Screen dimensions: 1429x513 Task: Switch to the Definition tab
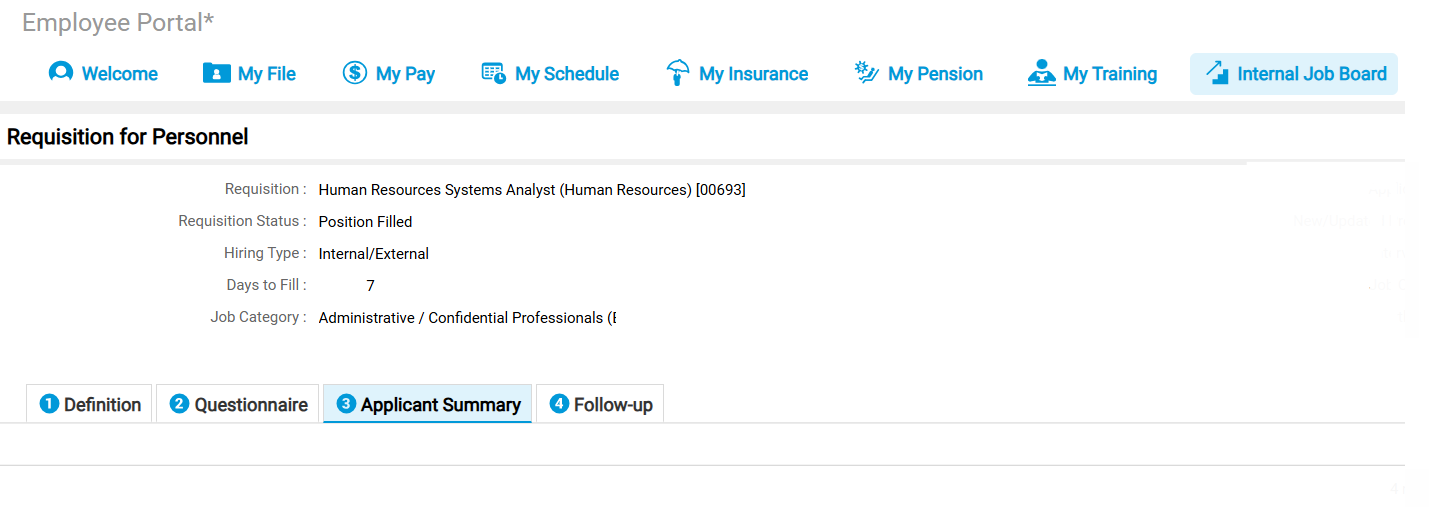coord(90,404)
